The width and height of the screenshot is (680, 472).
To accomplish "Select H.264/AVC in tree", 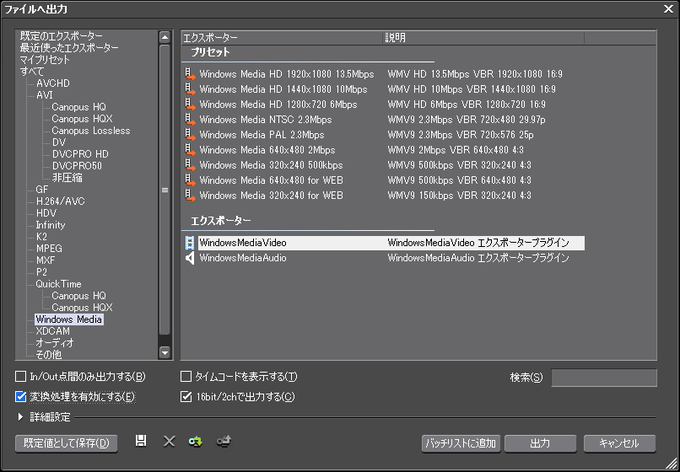I will tap(60, 201).
